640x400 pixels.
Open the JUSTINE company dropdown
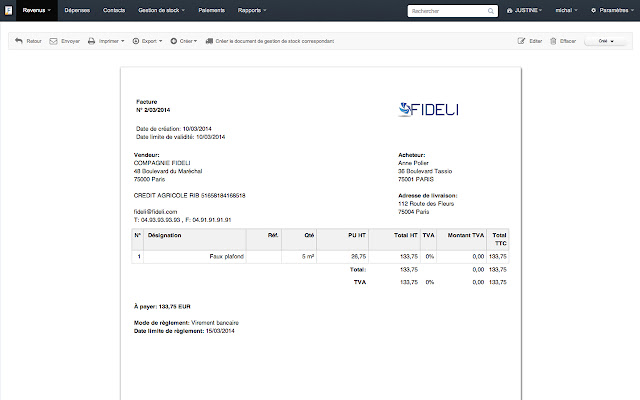[x=524, y=10]
